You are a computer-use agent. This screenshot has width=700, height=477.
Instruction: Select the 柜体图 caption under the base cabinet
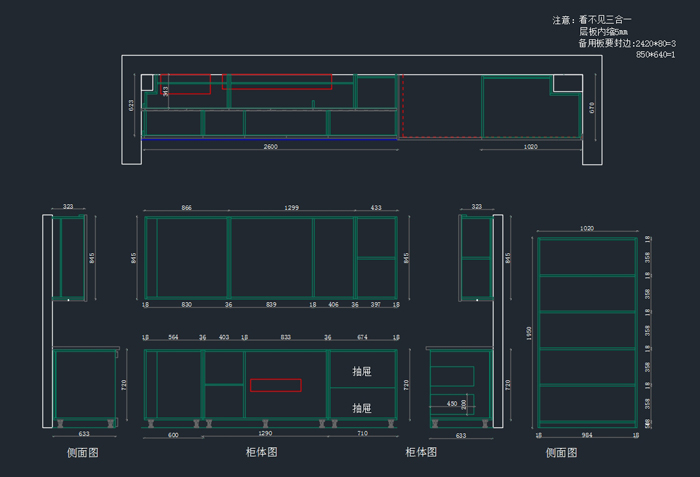(261, 453)
